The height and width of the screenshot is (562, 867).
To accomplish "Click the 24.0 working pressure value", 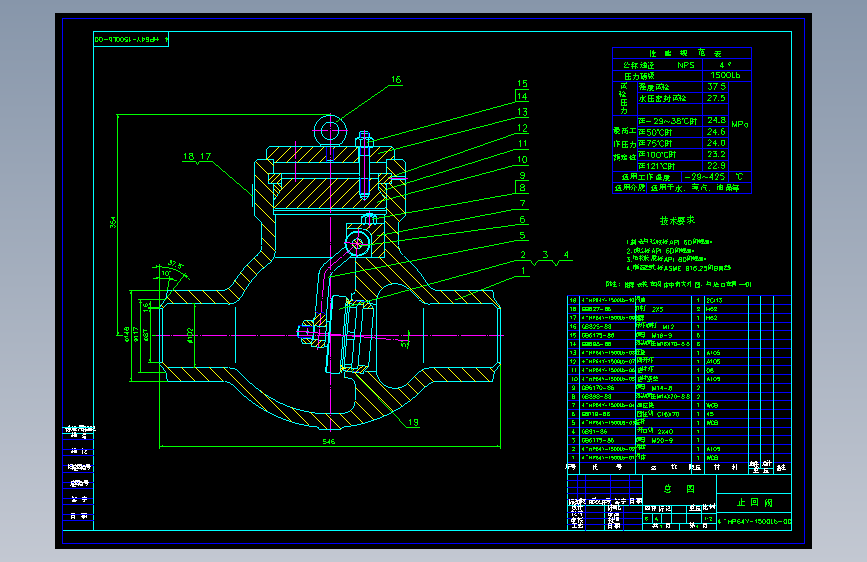I will tap(716, 143).
